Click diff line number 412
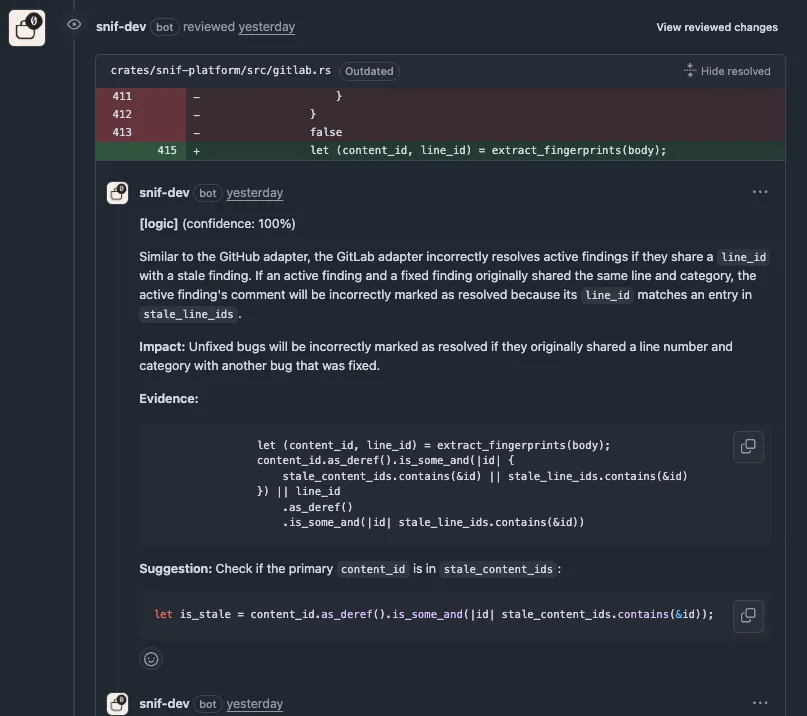 [x=122, y=114]
